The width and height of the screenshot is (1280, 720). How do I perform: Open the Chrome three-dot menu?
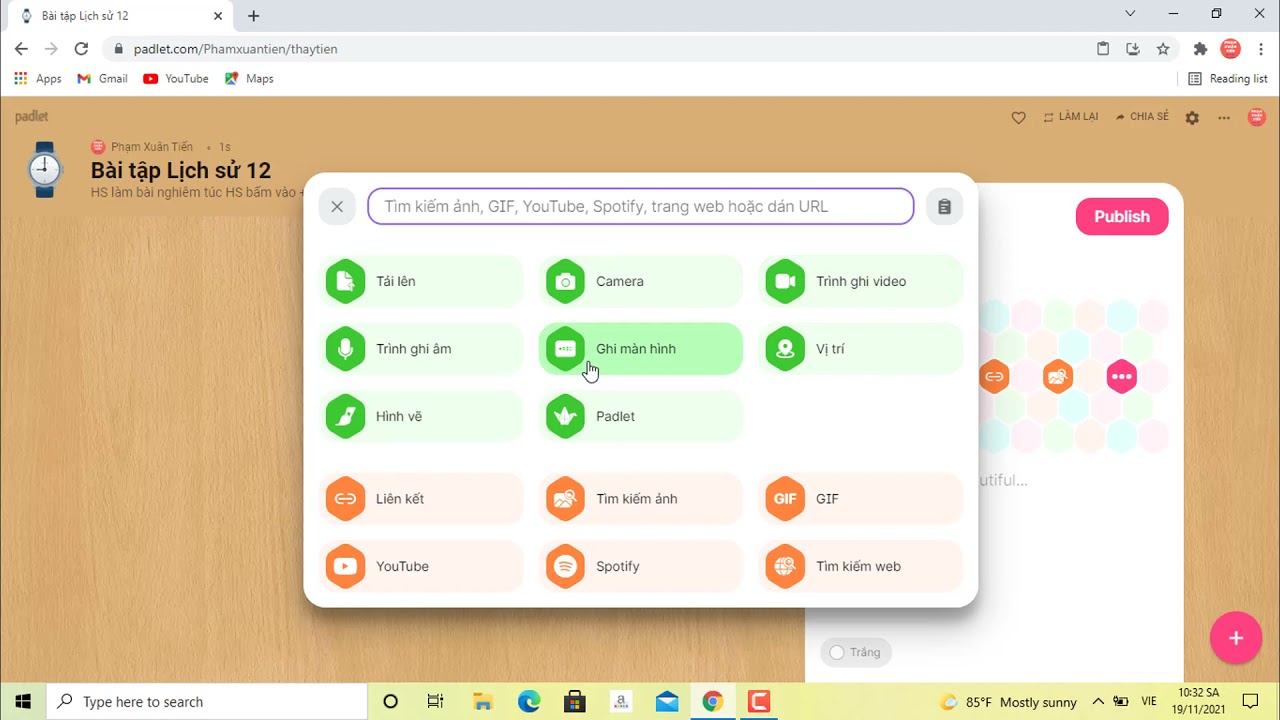click(x=1260, y=48)
